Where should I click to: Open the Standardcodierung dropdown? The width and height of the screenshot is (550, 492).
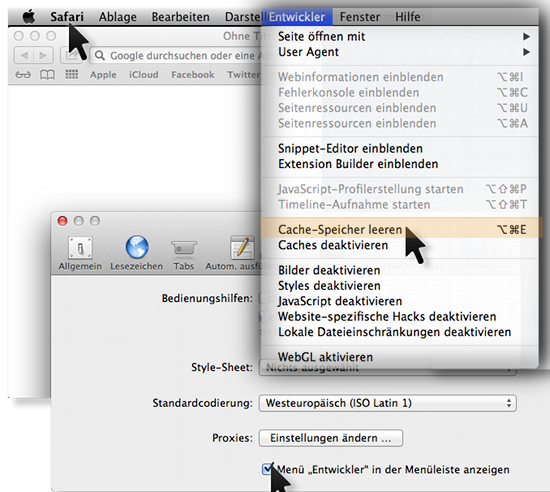[388, 403]
